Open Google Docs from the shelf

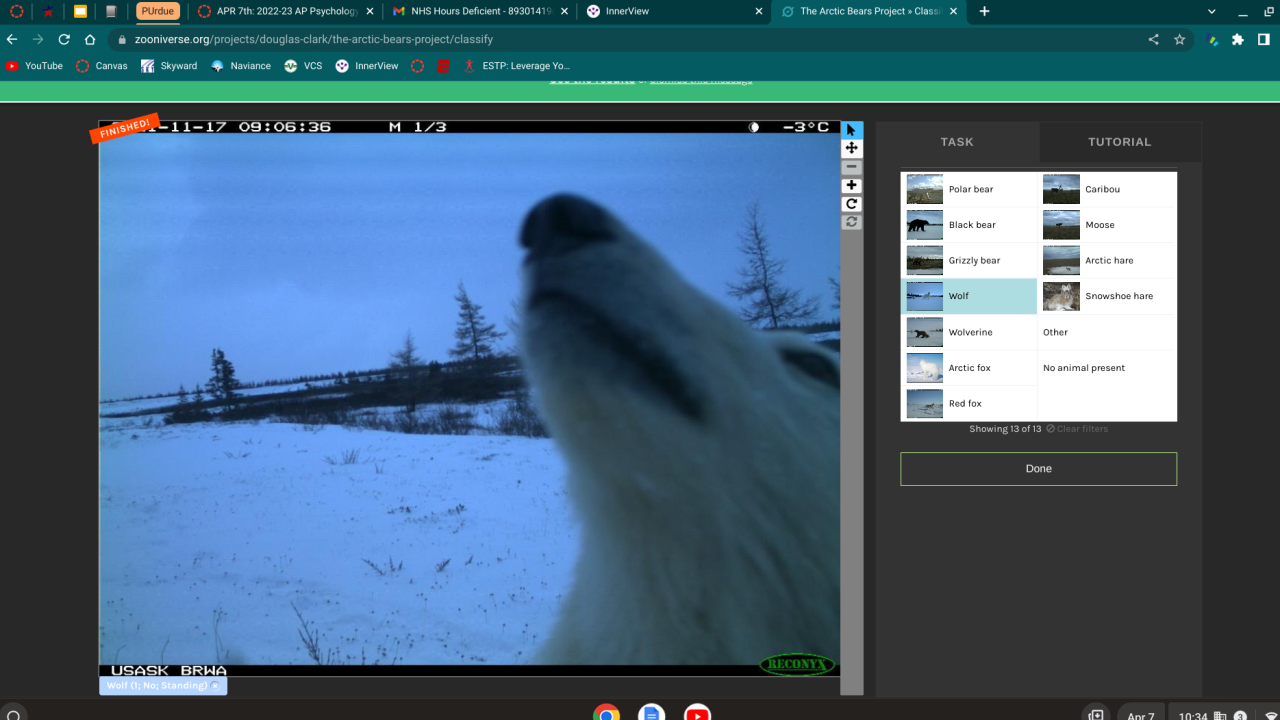[x=652, y=714]
